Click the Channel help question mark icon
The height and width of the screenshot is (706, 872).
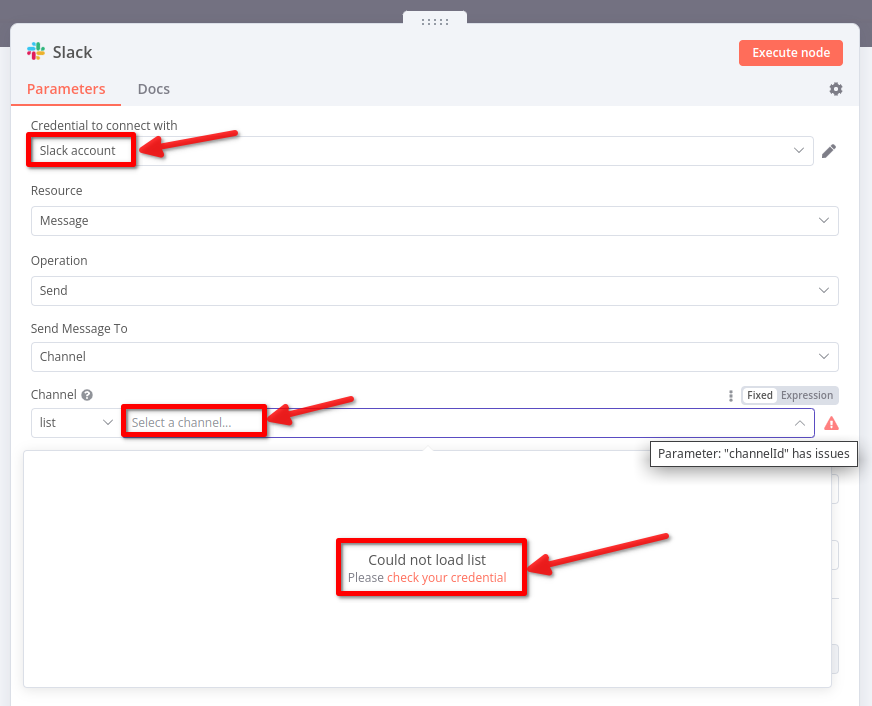point(87,395)
